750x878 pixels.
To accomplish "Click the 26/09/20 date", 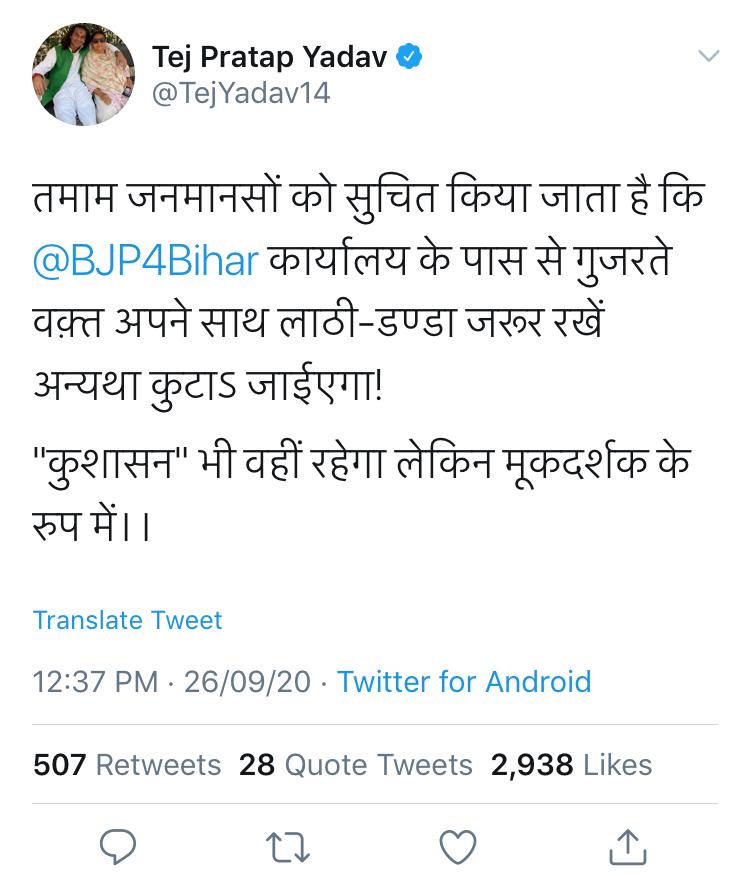I will coord(246,682).
